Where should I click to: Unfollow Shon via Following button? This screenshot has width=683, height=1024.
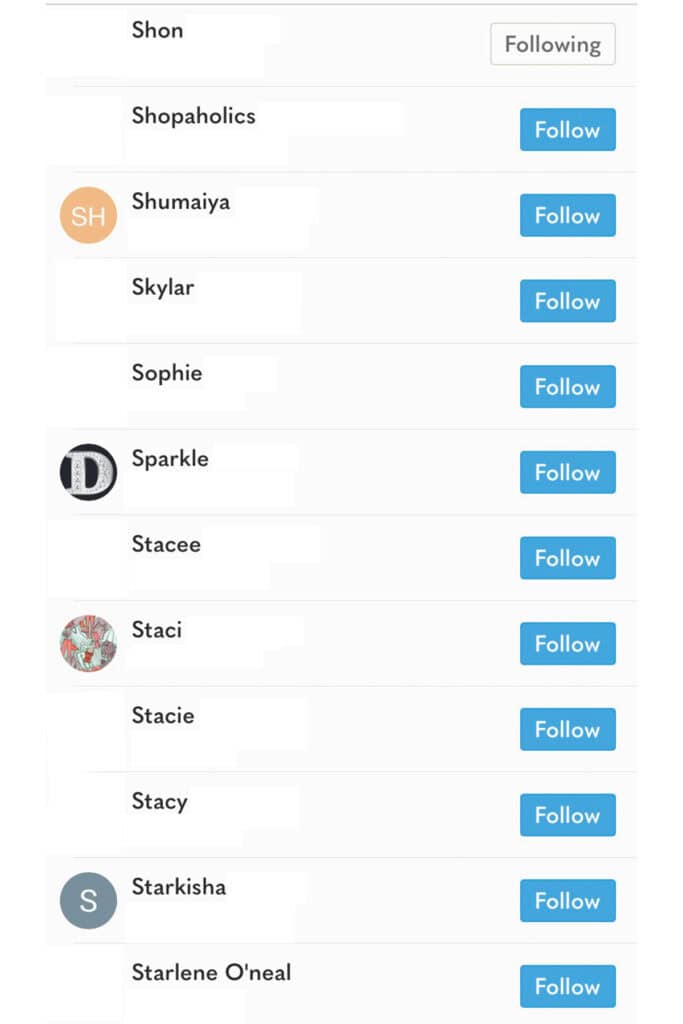552,44
